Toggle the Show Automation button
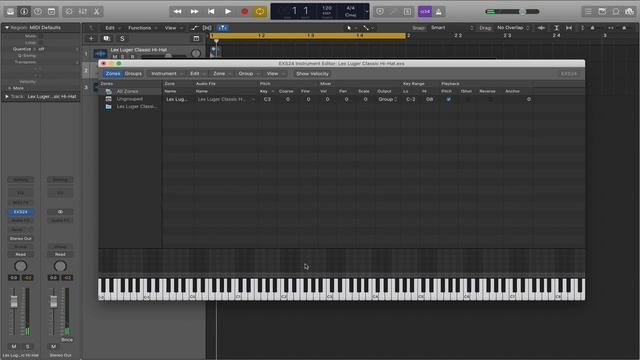This screenshot has height=360, width=640. pos(195,28)
